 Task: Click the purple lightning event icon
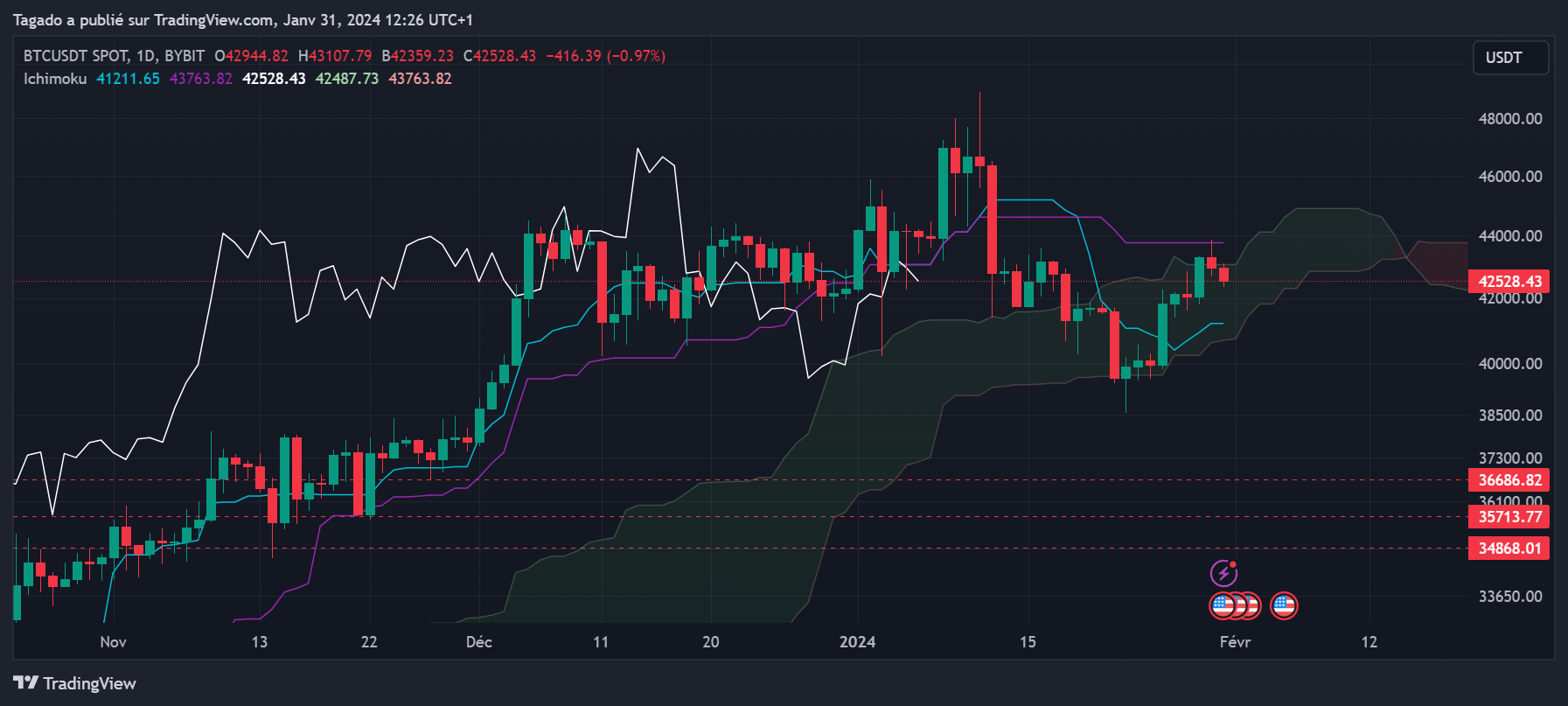pyautogui.click(x=1223, y=574)
